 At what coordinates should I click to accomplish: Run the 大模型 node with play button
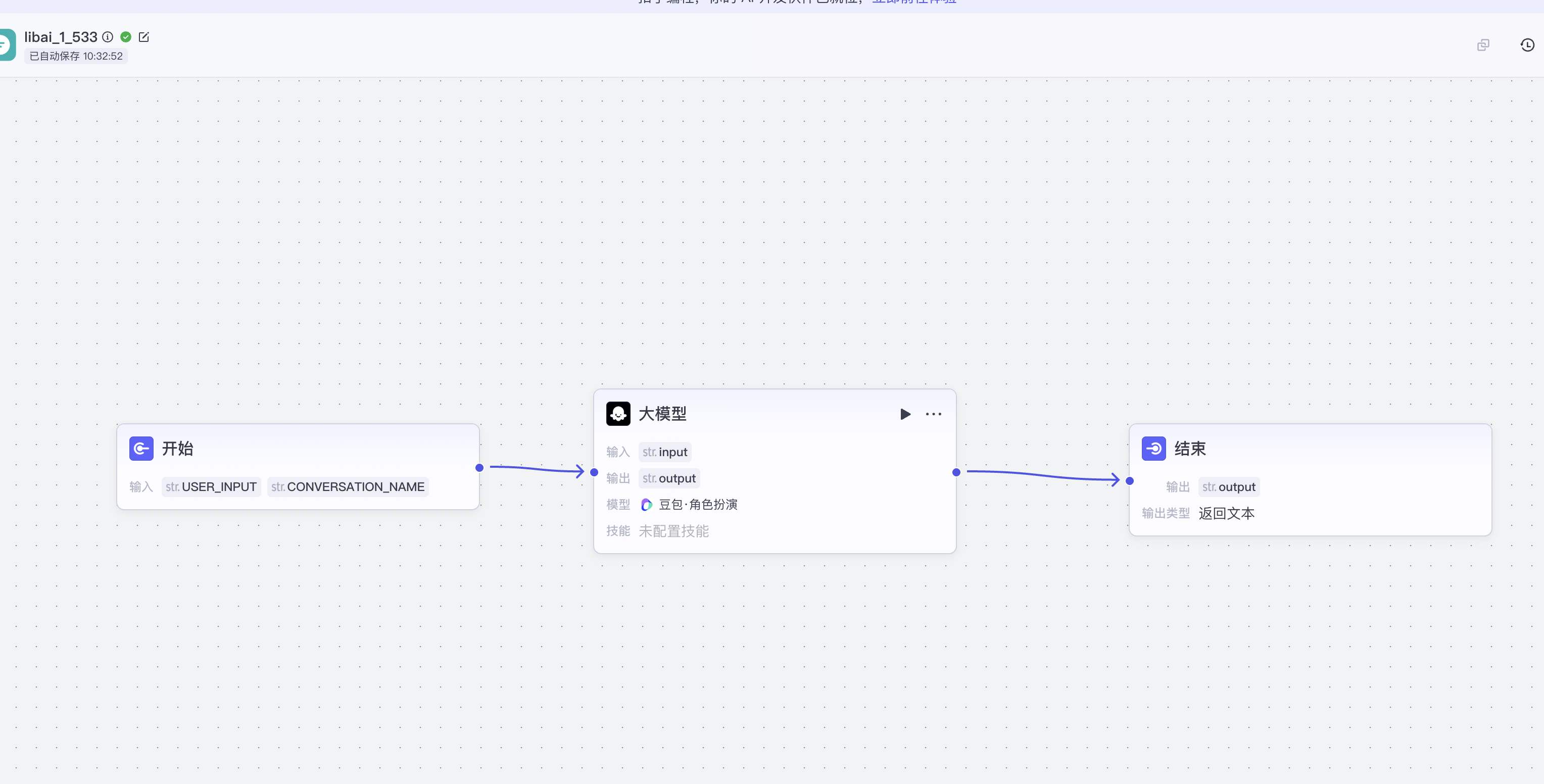[905, 414]
